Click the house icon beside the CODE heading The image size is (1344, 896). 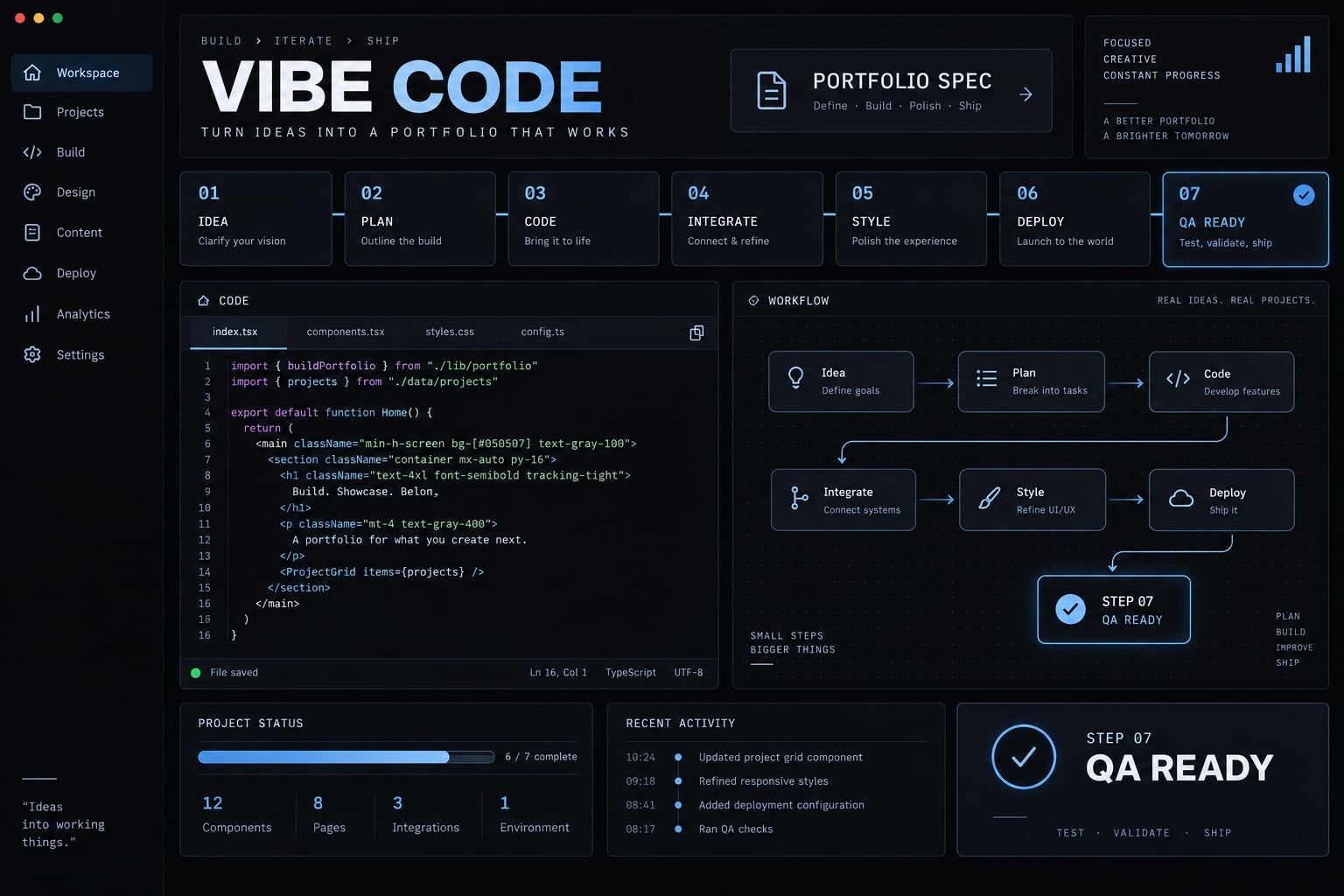point(204,301)
